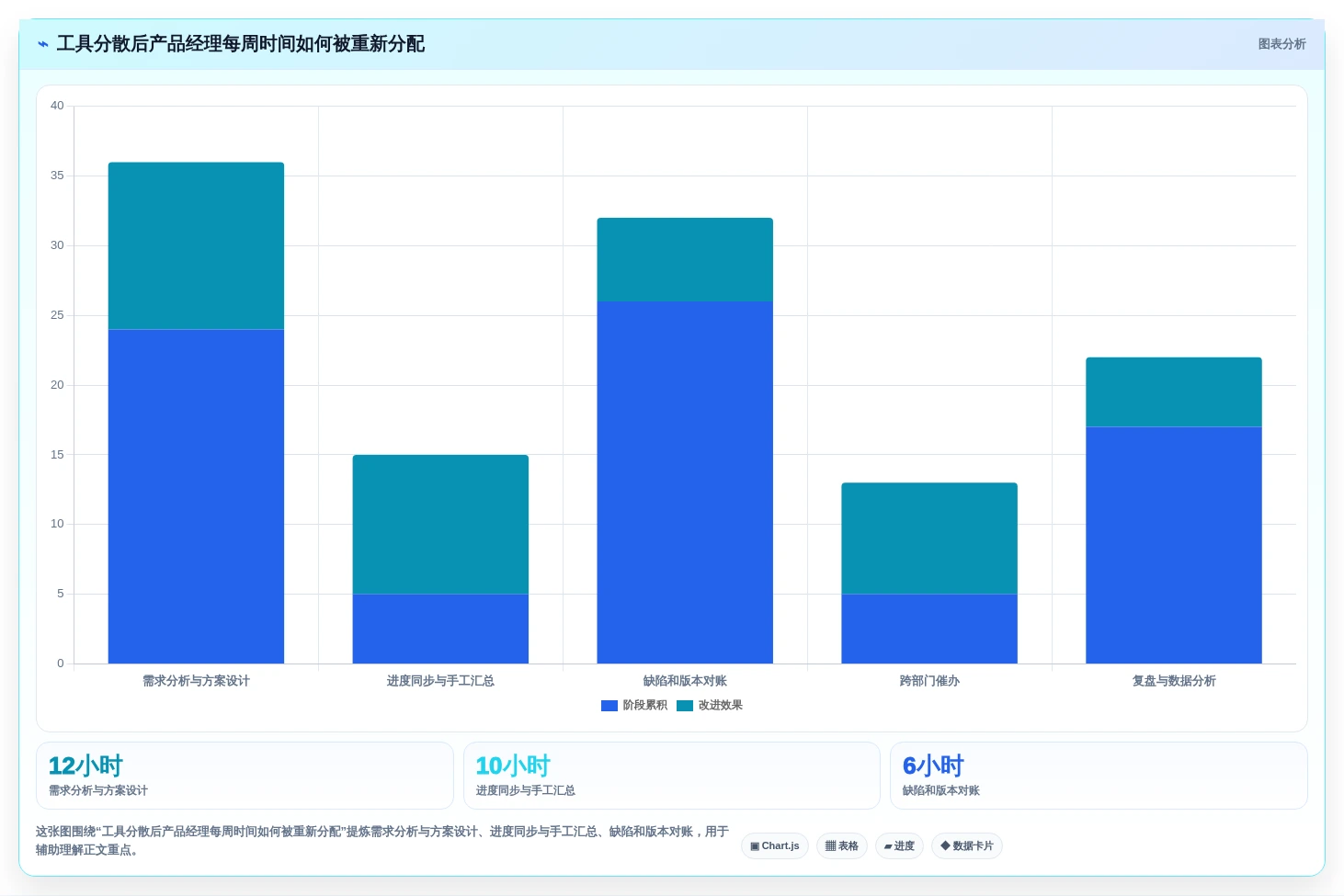Viewport: 1344px width, 896px height.
Task: Click the y-axis value 40
Action: pyautogui.click(x=57, y=106)
